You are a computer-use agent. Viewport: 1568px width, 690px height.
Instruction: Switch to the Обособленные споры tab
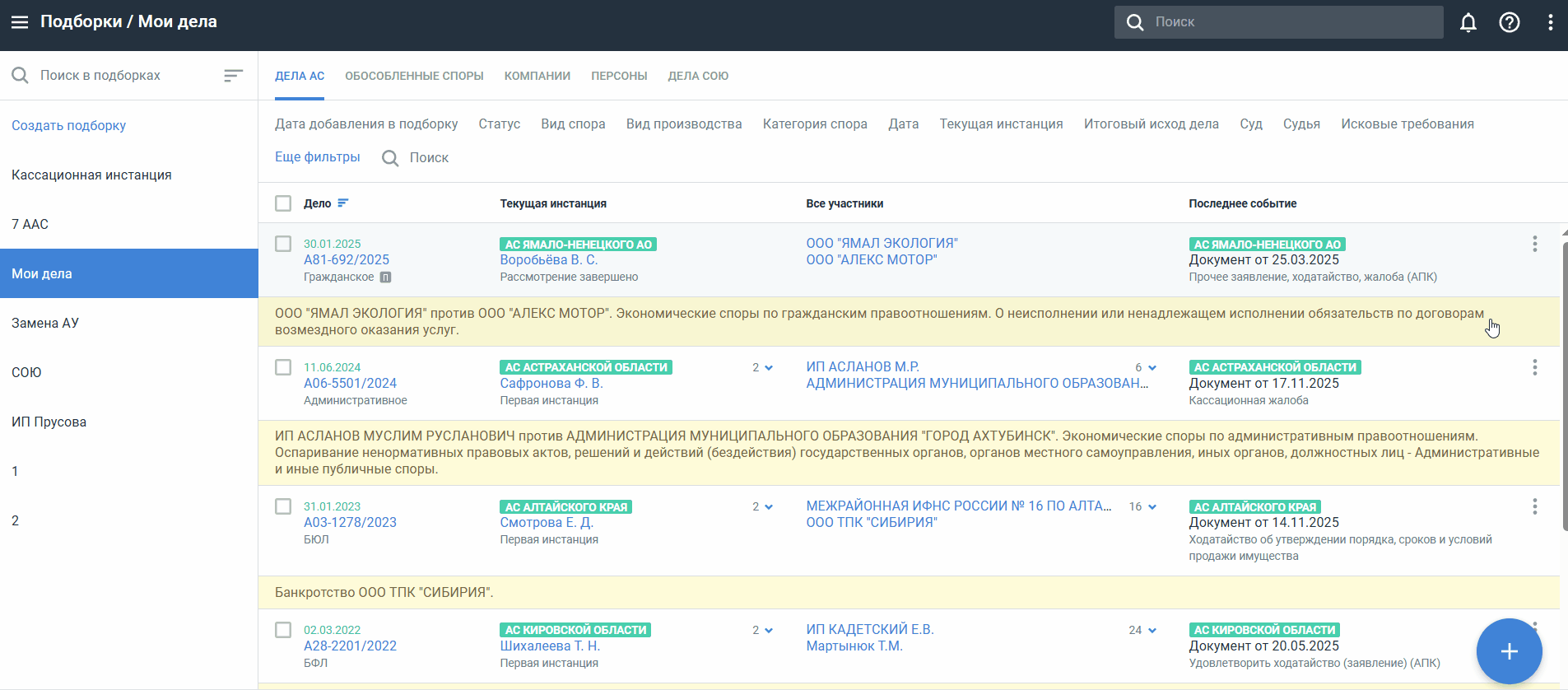tap(414, 76)
